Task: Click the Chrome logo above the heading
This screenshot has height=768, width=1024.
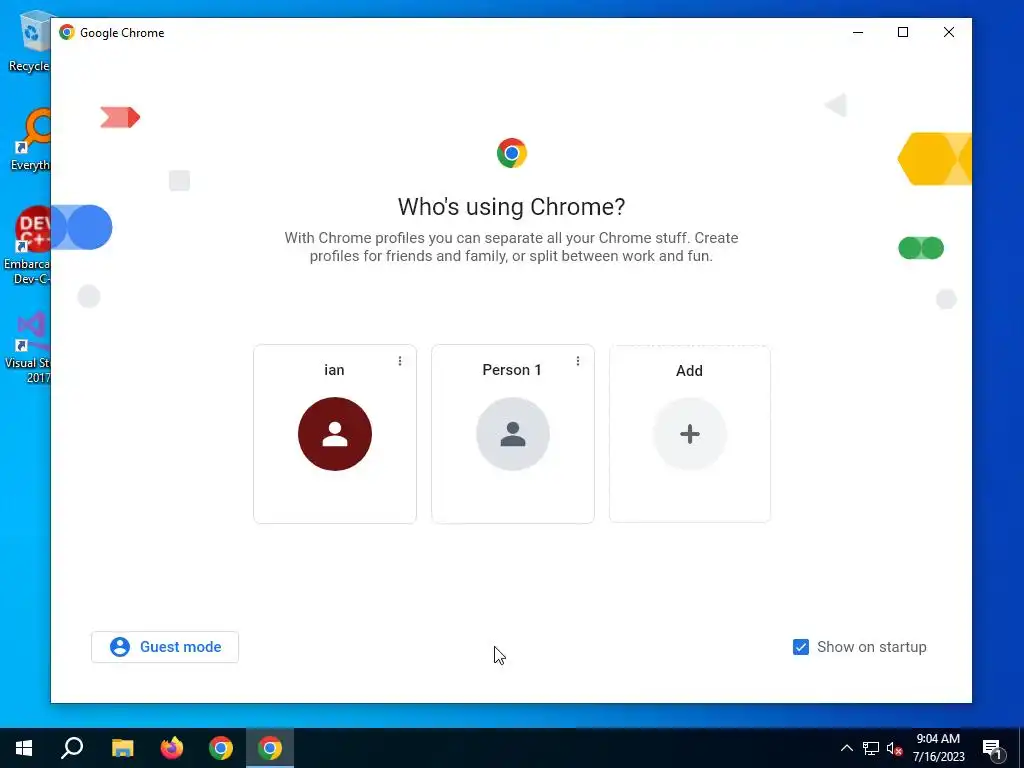Action: click(x=511, y=153)
